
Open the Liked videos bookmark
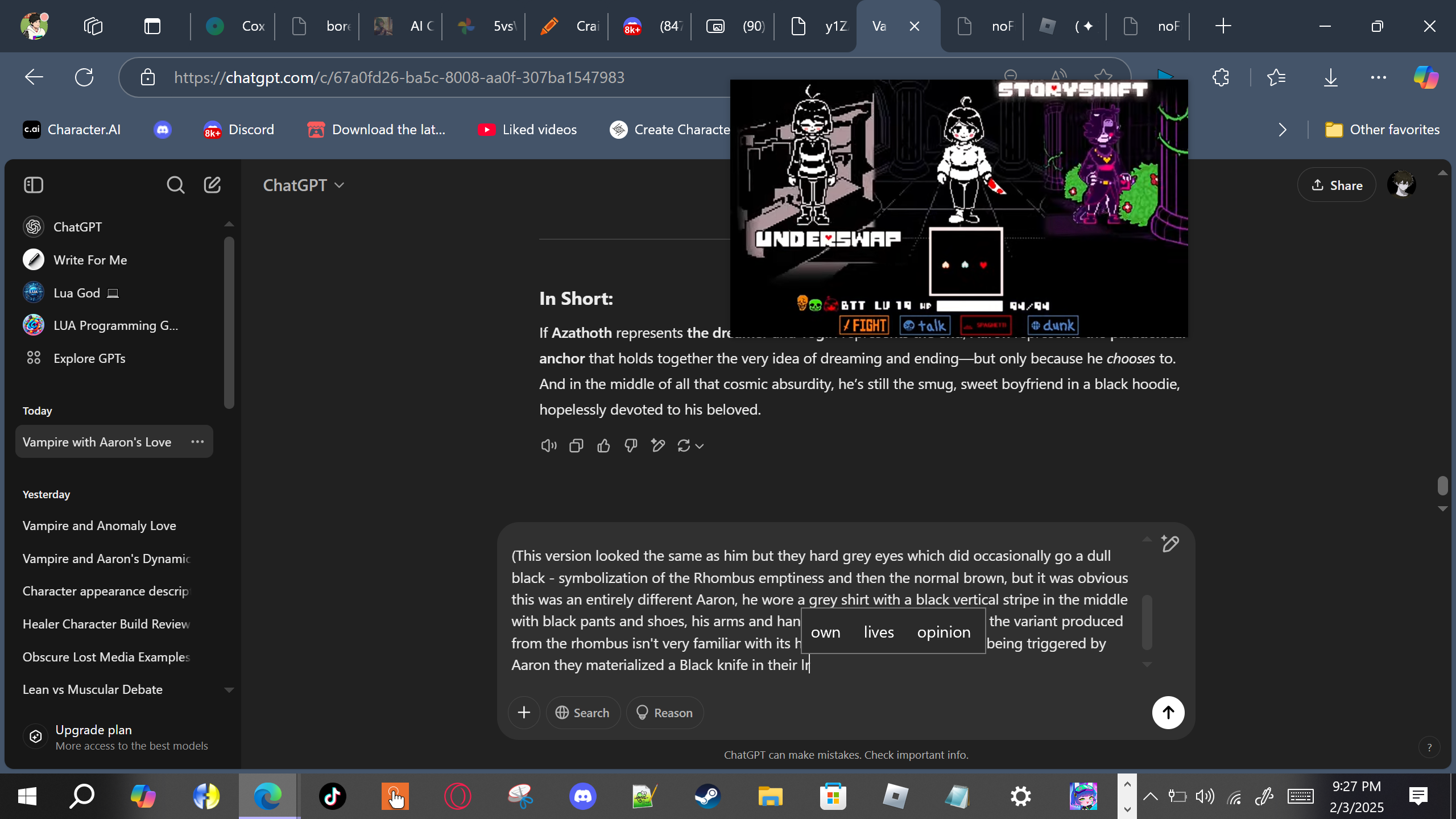[527, 130]
